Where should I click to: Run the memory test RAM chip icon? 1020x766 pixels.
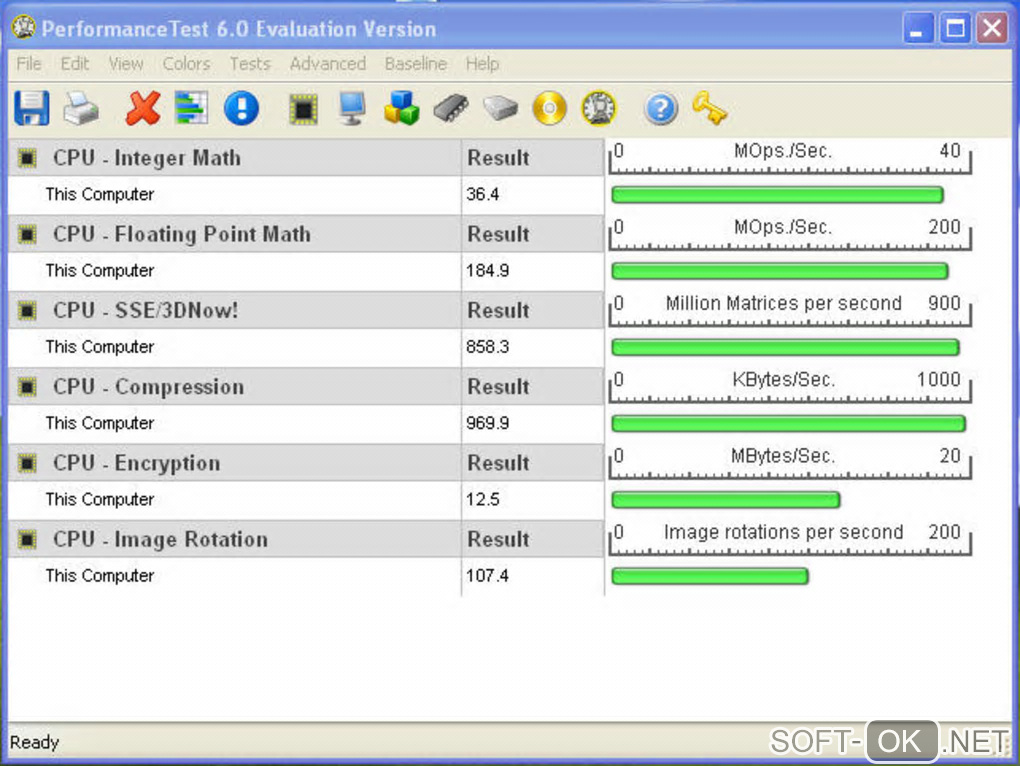pyautogui.click(x=451, y=108)
